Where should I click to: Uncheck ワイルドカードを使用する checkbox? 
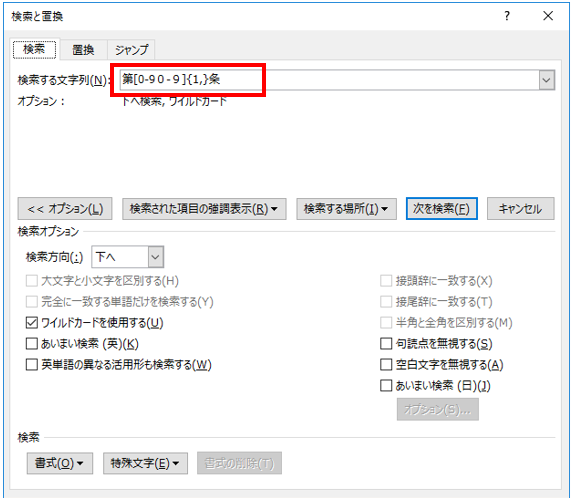point(32,323)
